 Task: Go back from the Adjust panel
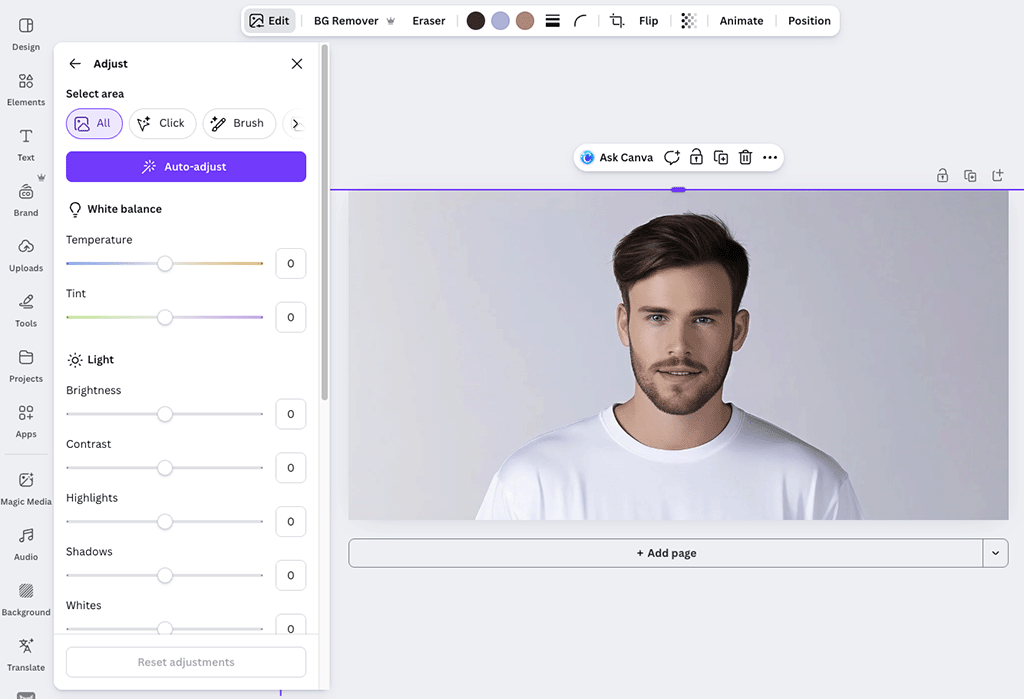click(x=75, y=63)
